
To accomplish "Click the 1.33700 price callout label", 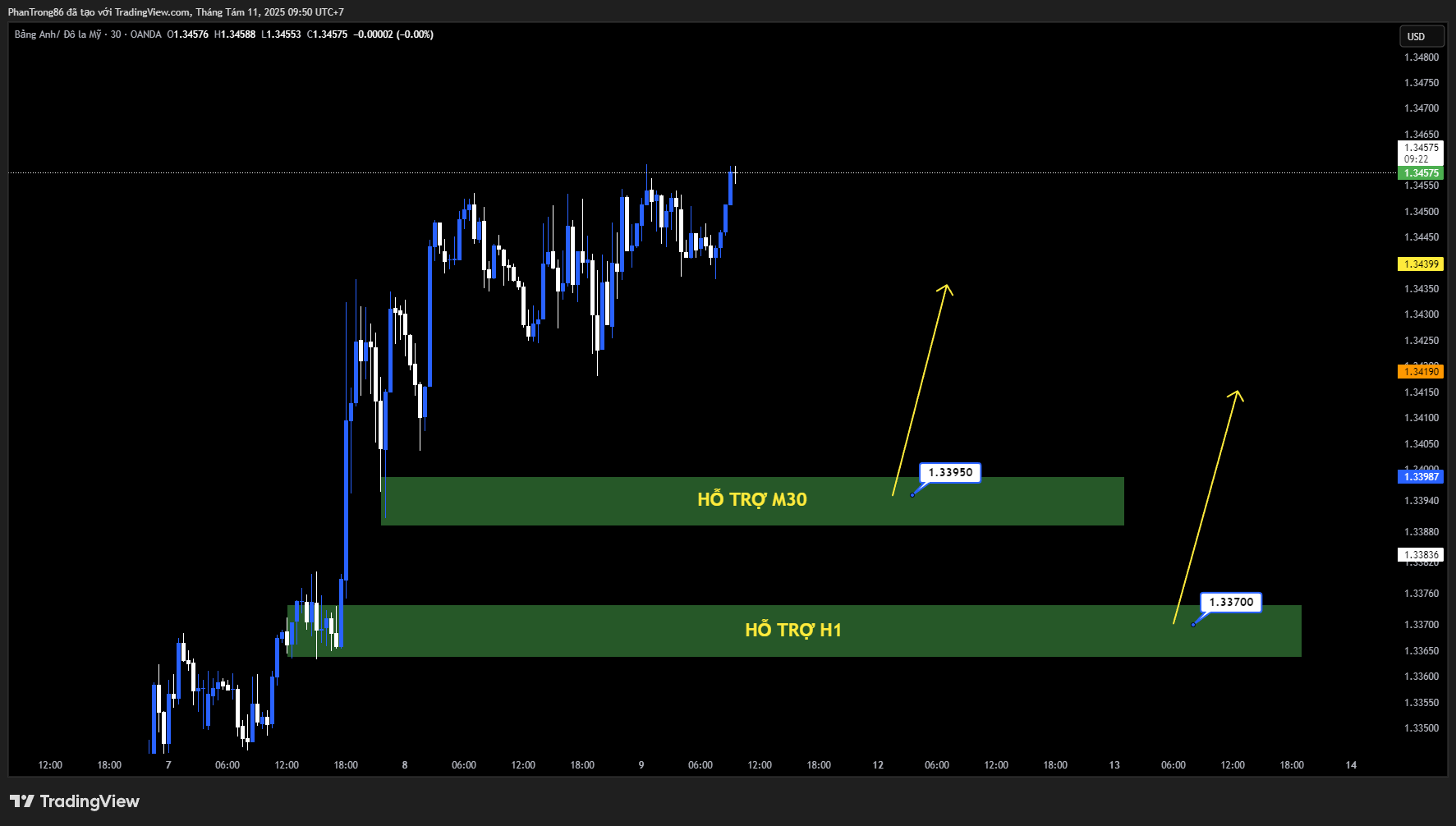I will (x=1231, y=602).
